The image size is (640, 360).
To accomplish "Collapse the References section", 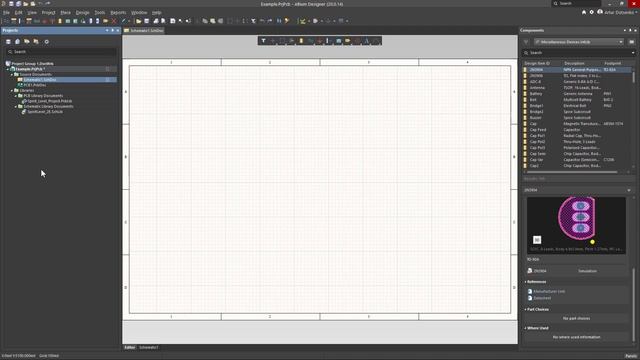I will click(525, 282).
